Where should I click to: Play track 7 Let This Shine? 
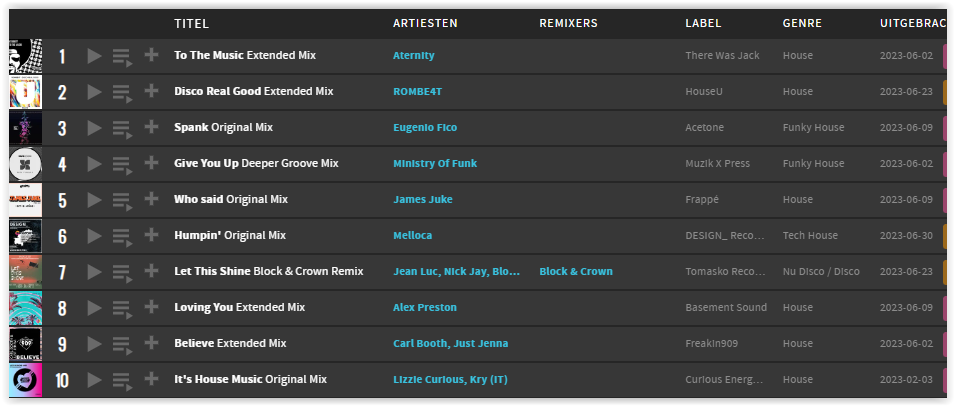pos(94,271)
